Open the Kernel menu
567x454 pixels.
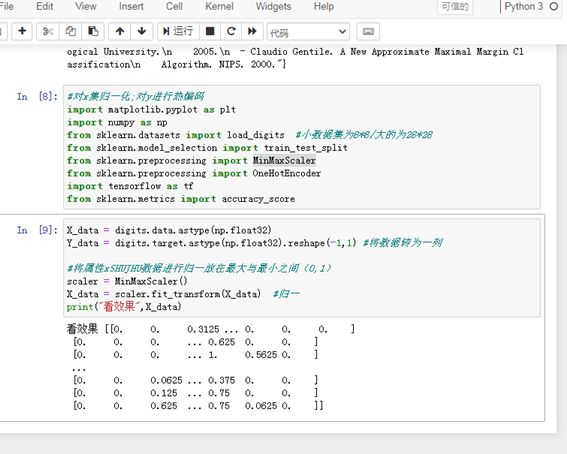click(x=219, y=7)
